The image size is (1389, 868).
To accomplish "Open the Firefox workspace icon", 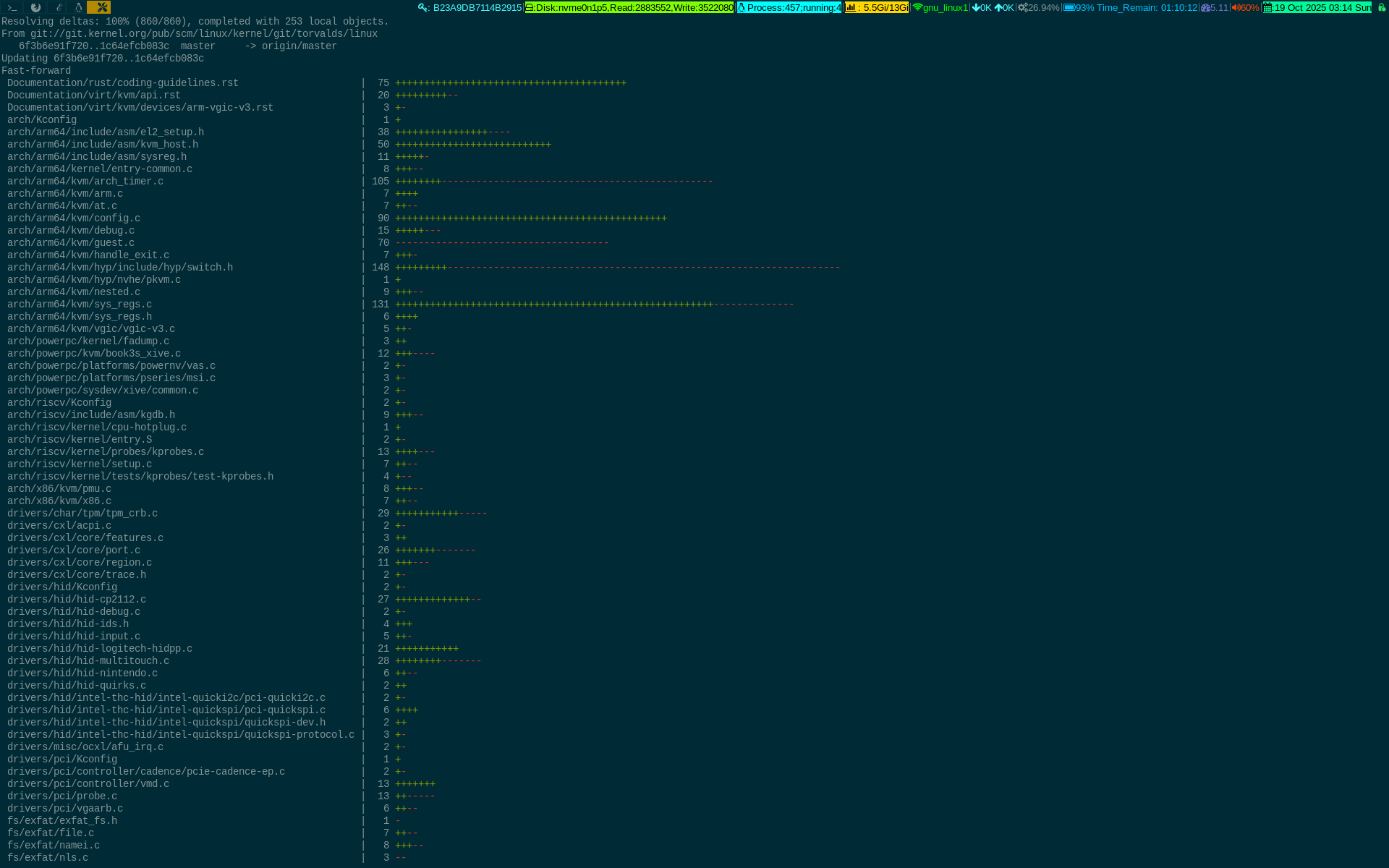I will pyautogui.click(x=35, y=7).
